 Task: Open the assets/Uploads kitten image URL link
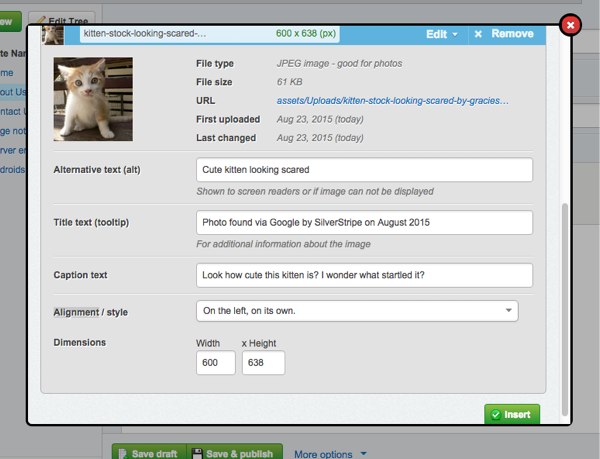coord(393,101)
